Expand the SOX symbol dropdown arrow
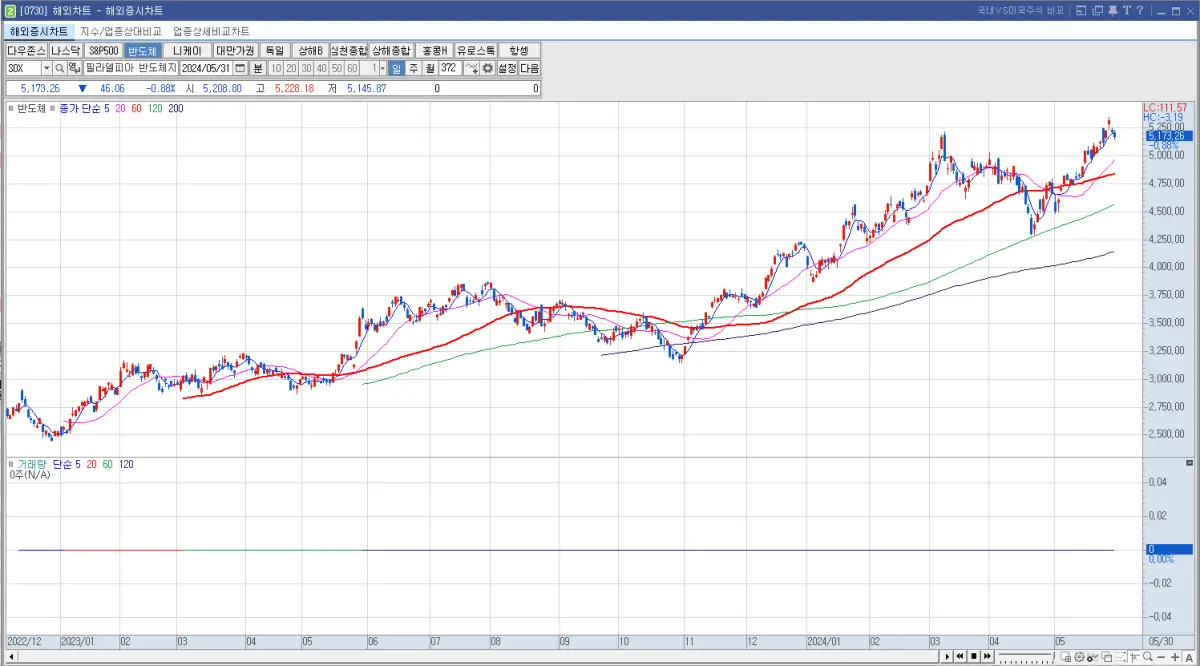The height and width of the screenshot is (666, 1200). tap(47, 68)
